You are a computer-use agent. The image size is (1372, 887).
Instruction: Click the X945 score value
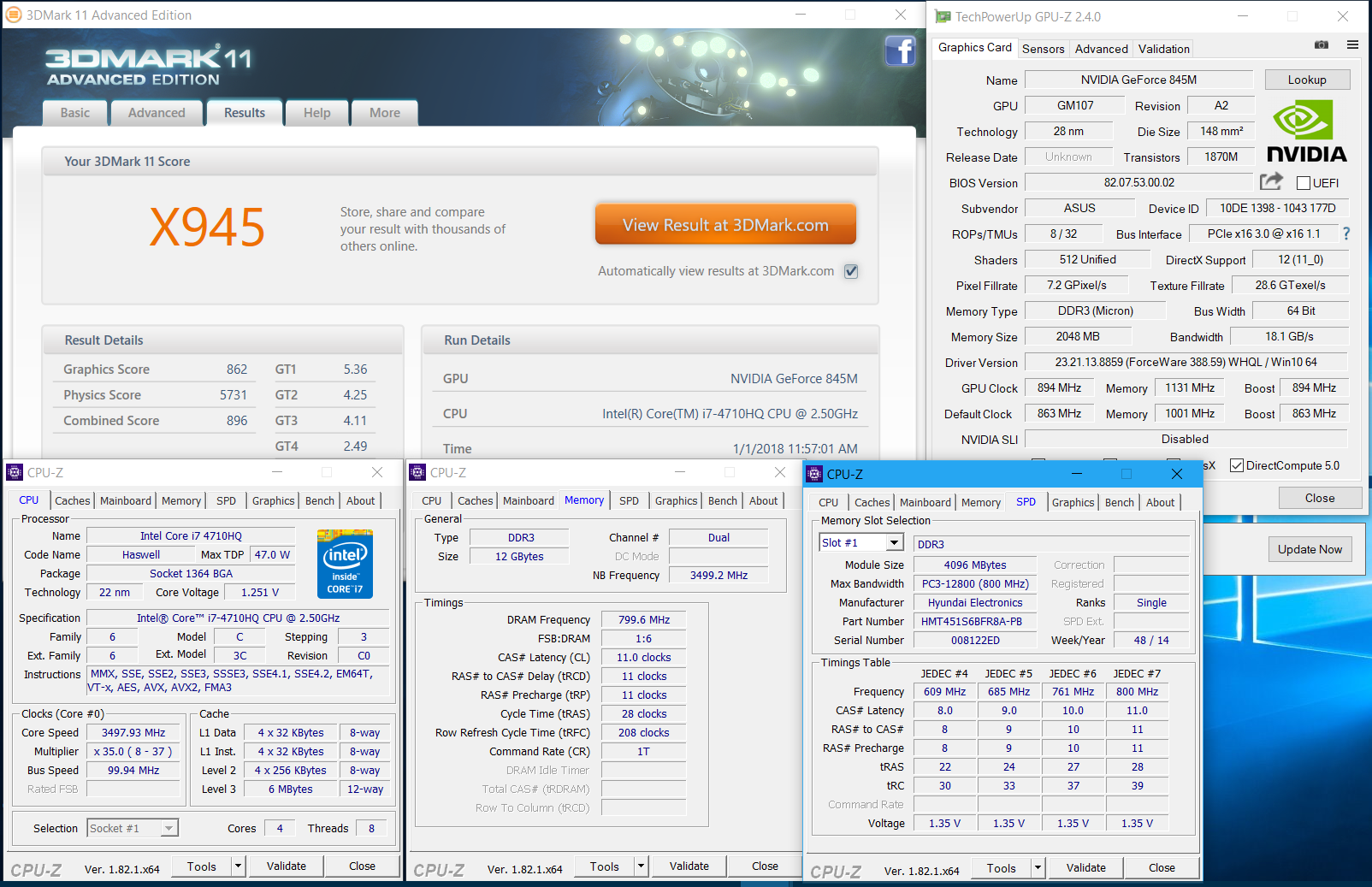click(207, 227)
